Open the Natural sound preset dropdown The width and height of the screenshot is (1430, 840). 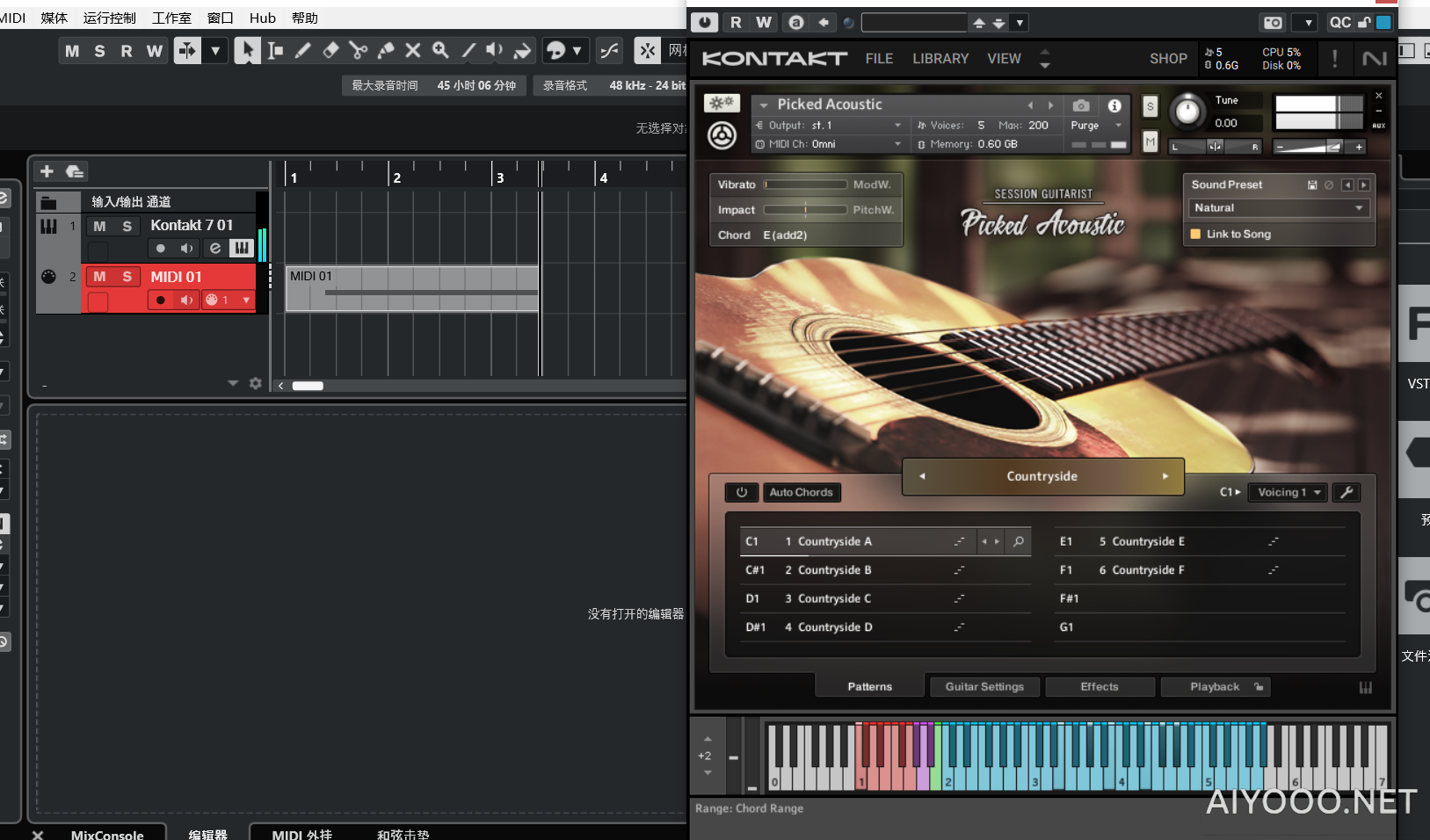(1279, 208)
